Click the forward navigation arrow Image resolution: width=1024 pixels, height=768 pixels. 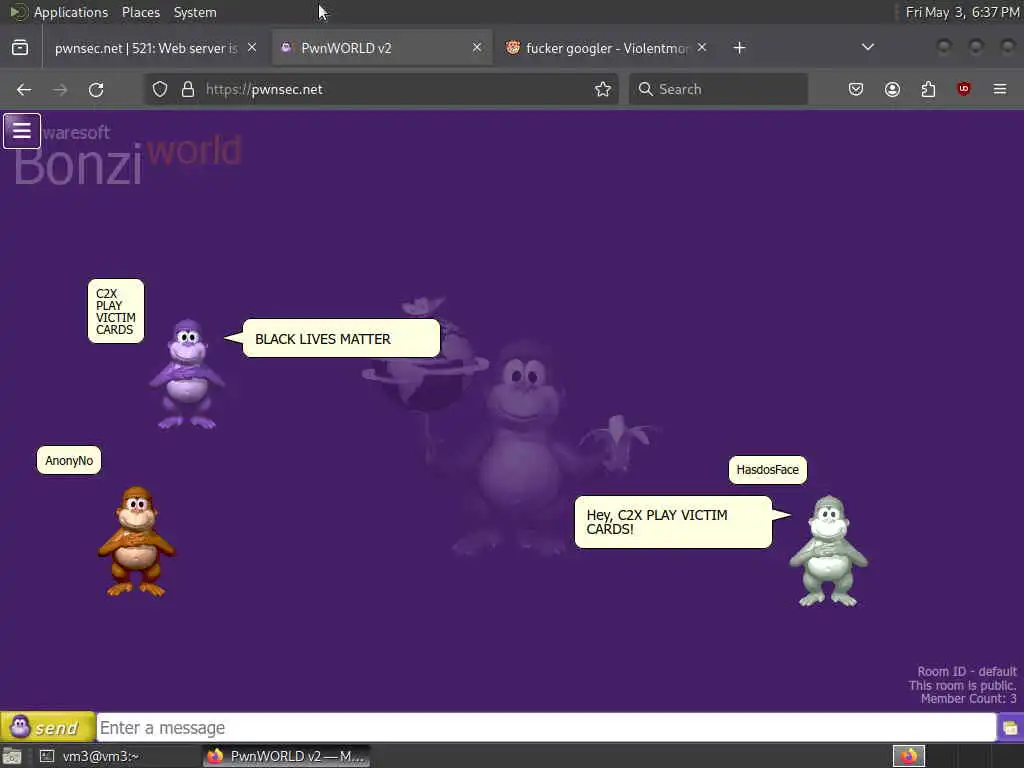coord(60,89)
